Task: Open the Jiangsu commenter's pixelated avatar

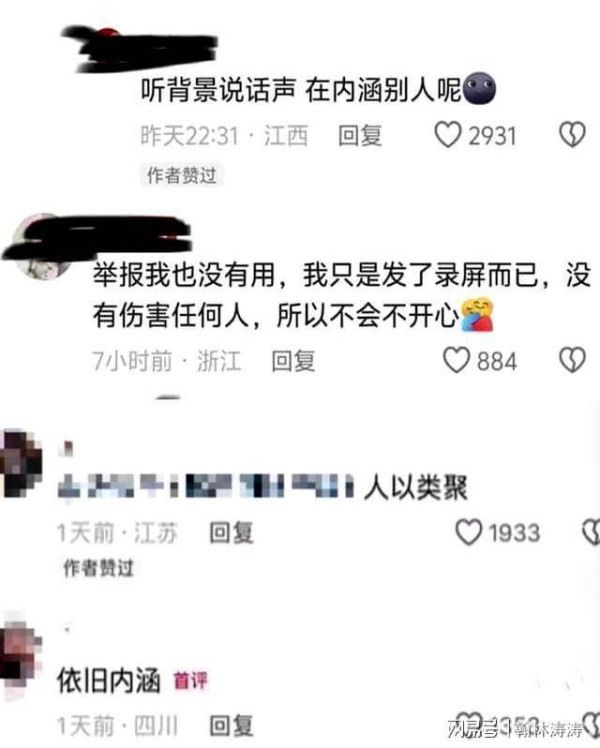Action: pyautogui.click(x=21, y=463)
